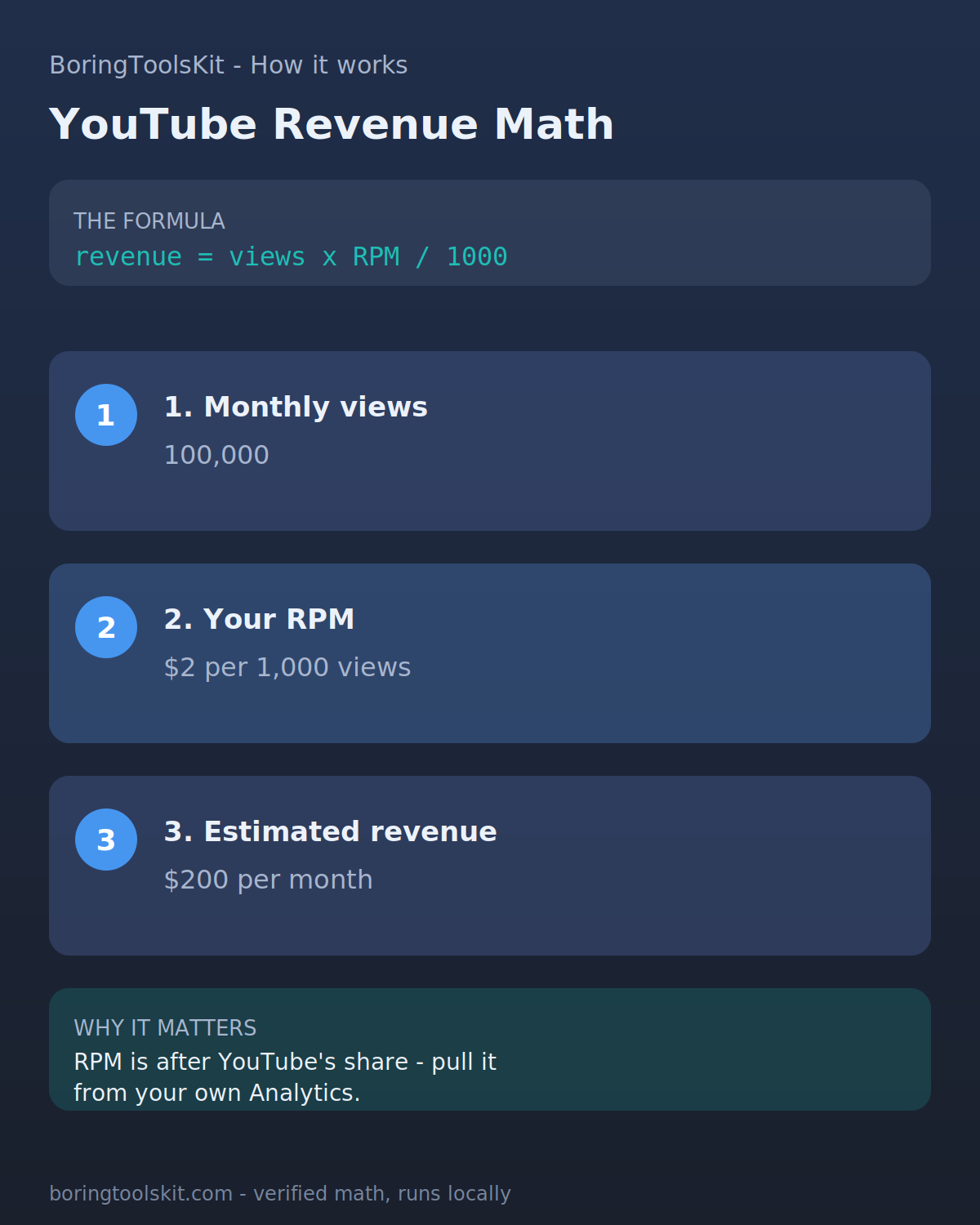Click the '3. Estimated revenue' heading
The width and height of the screenshot is (980, 1225).
pos(330,831)
